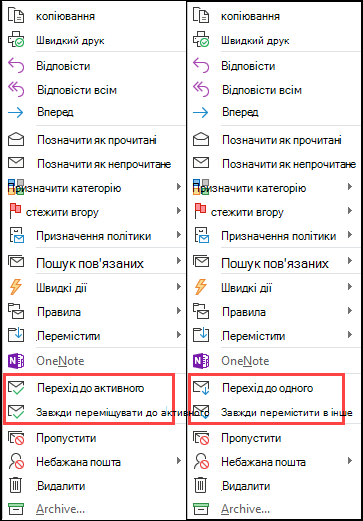Click the trash can icon in right menu
Viewport: 363px width, 521px height.
201,485
